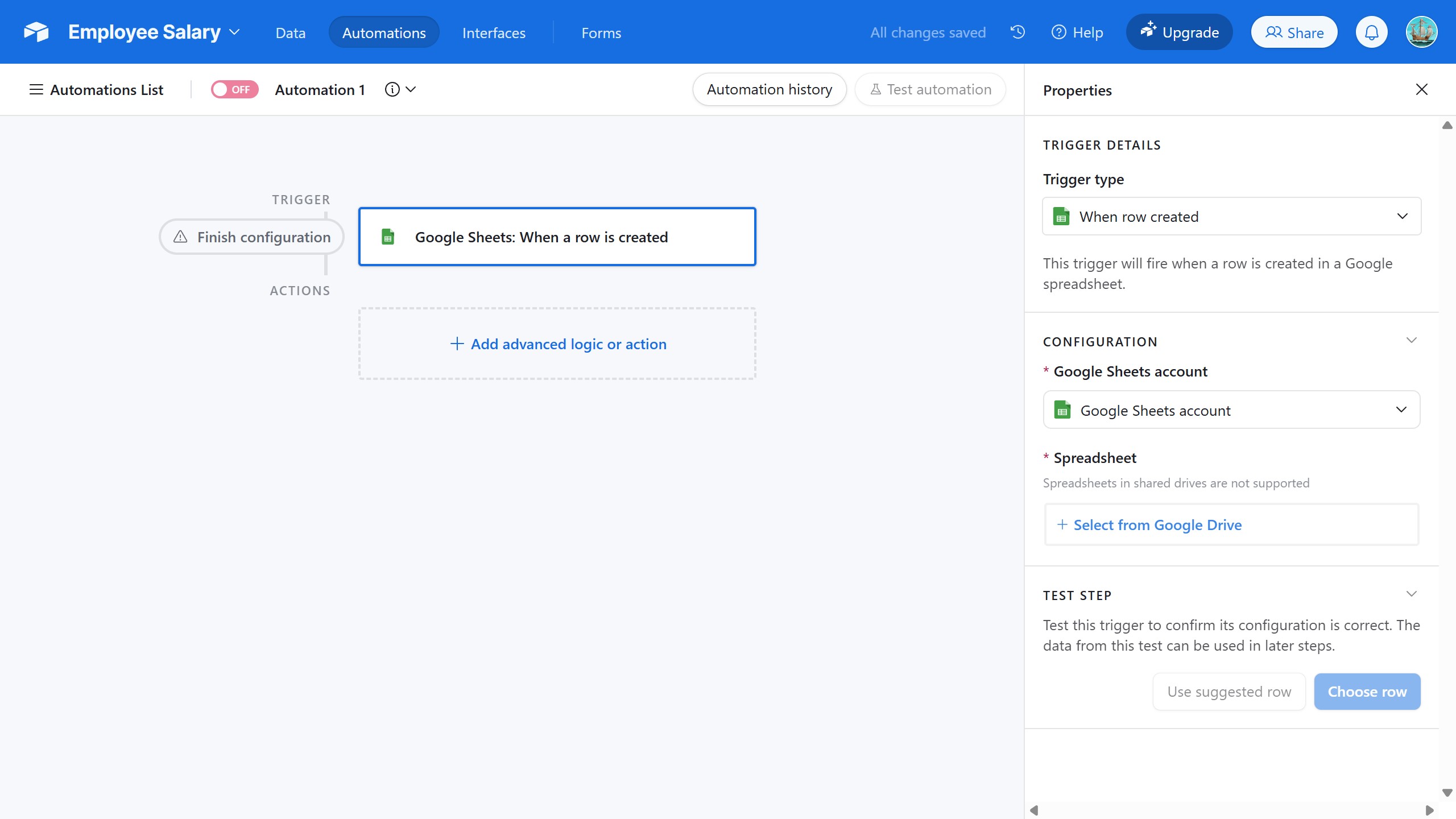Open the Google Sheets account dropdown
Viewport: 1456px width, 819px height.
[x=1231, y=409]
